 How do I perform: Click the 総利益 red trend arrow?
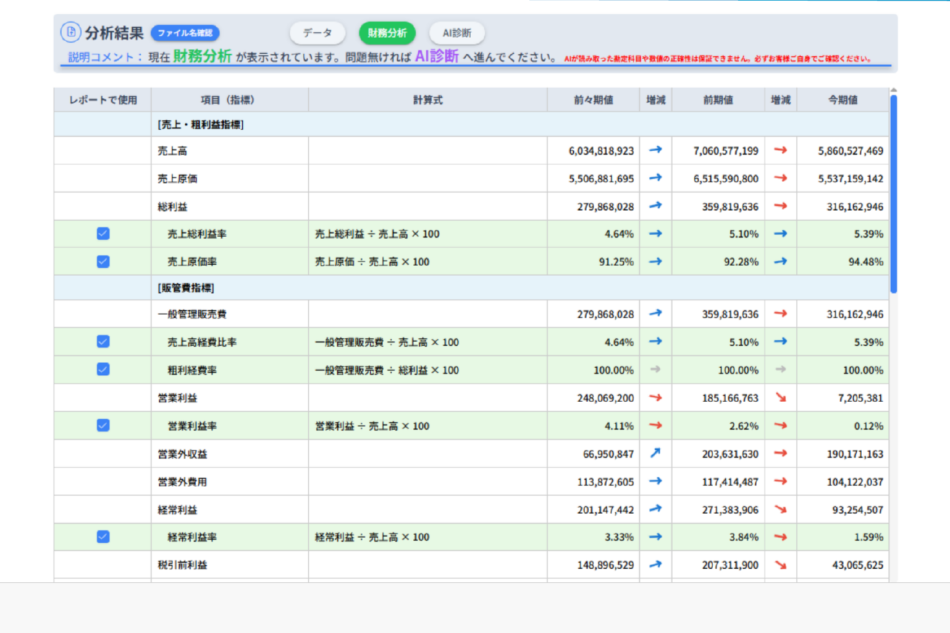(x=780, y=206)
